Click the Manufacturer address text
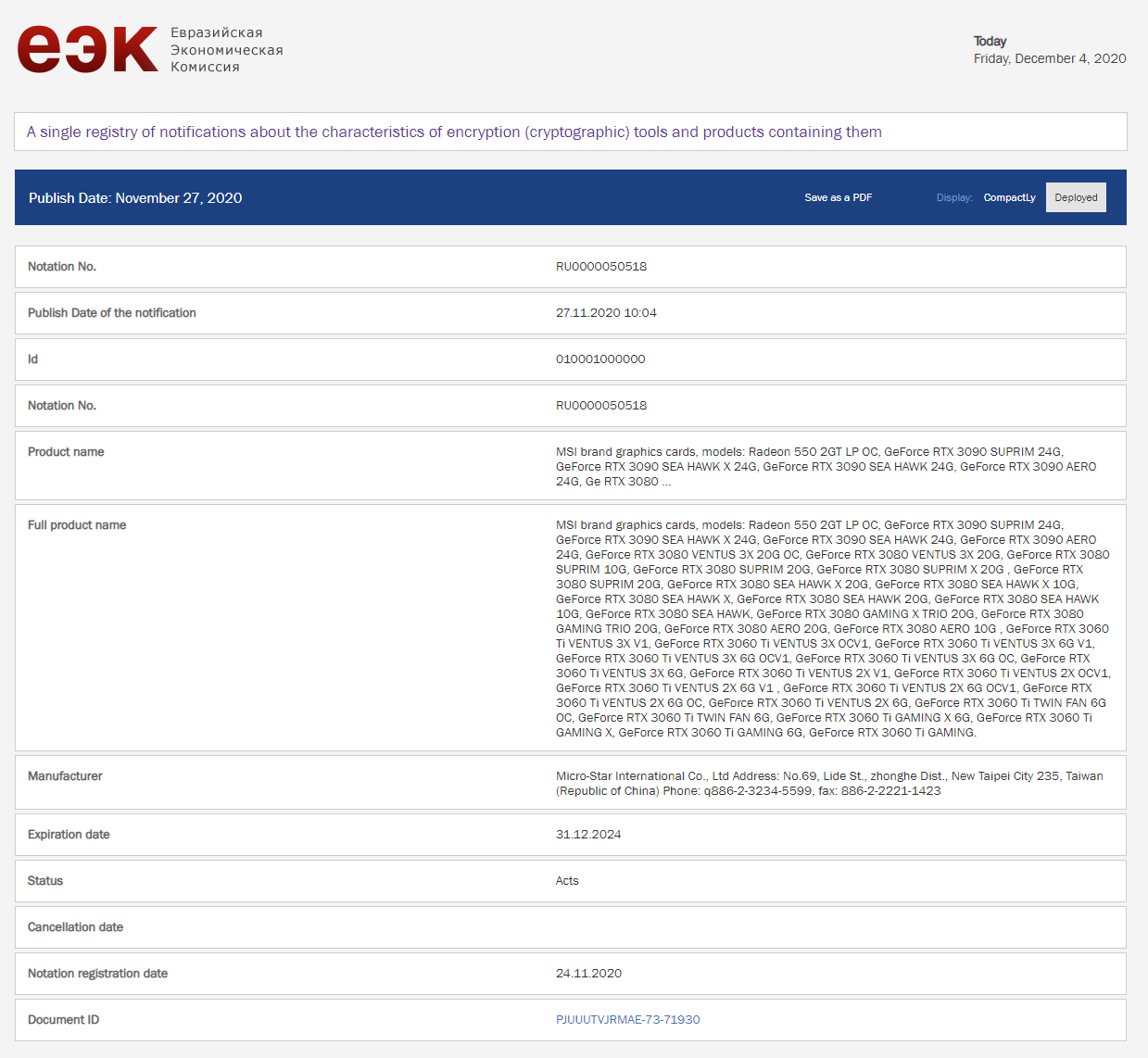The width and height of the screenshot is (1148, 1058). click(829, 784)
